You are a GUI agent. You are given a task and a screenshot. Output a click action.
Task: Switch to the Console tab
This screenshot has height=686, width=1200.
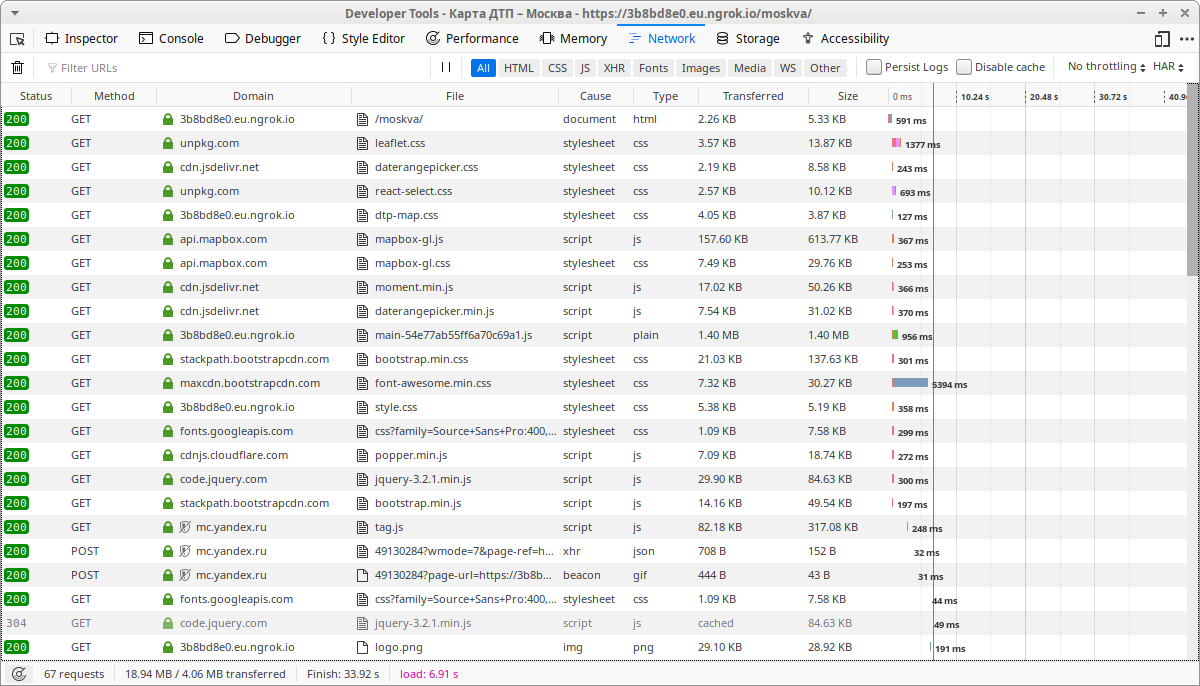click(x=171, y=39)
